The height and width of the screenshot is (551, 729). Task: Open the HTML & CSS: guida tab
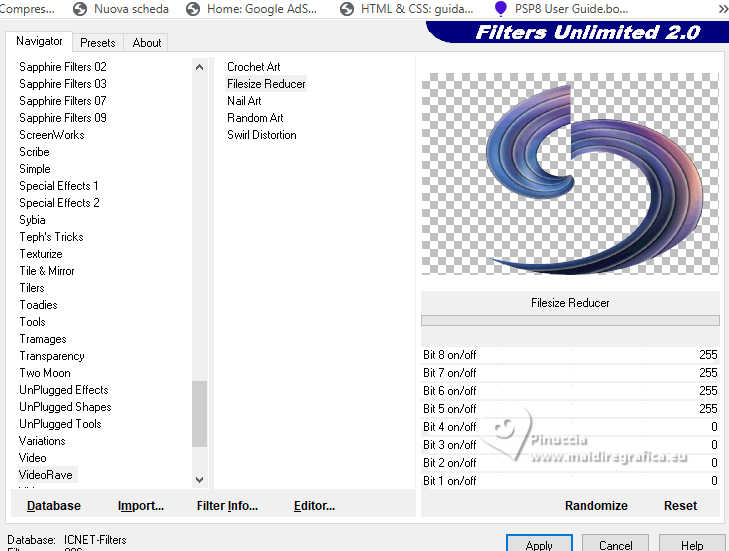[x=407, y=8]
